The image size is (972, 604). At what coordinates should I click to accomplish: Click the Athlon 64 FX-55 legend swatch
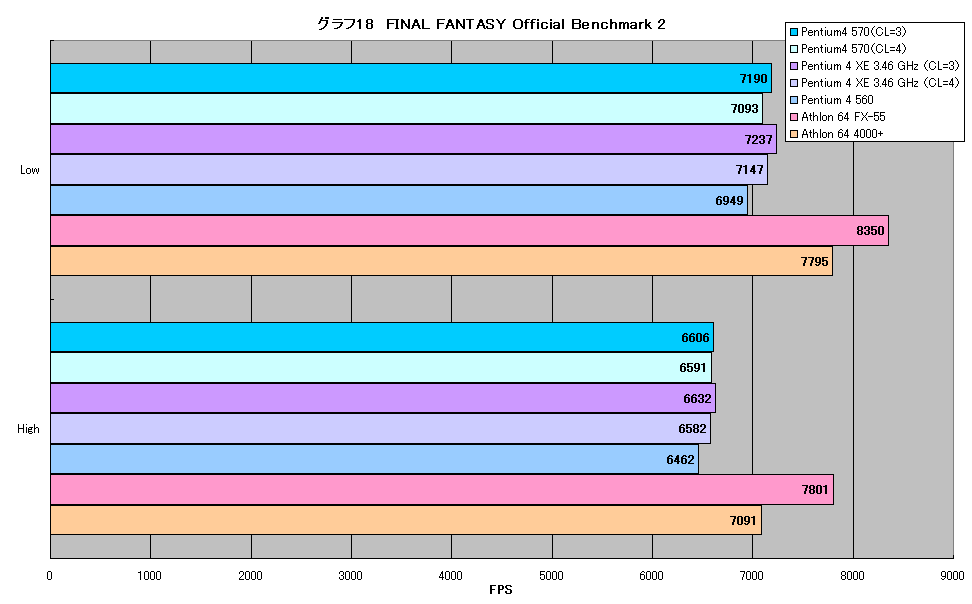793,117
